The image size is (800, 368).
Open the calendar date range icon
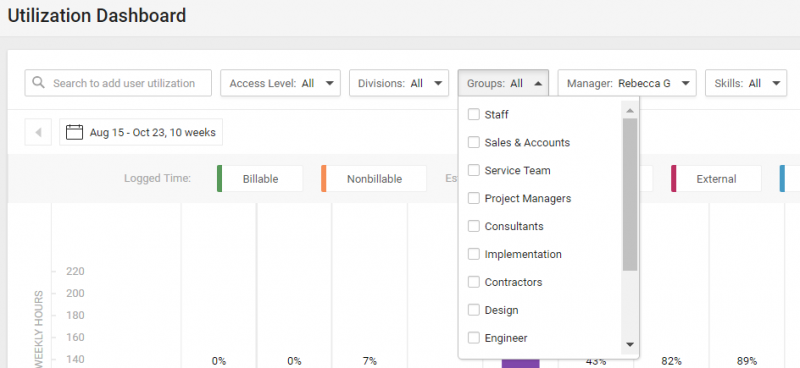74,132
